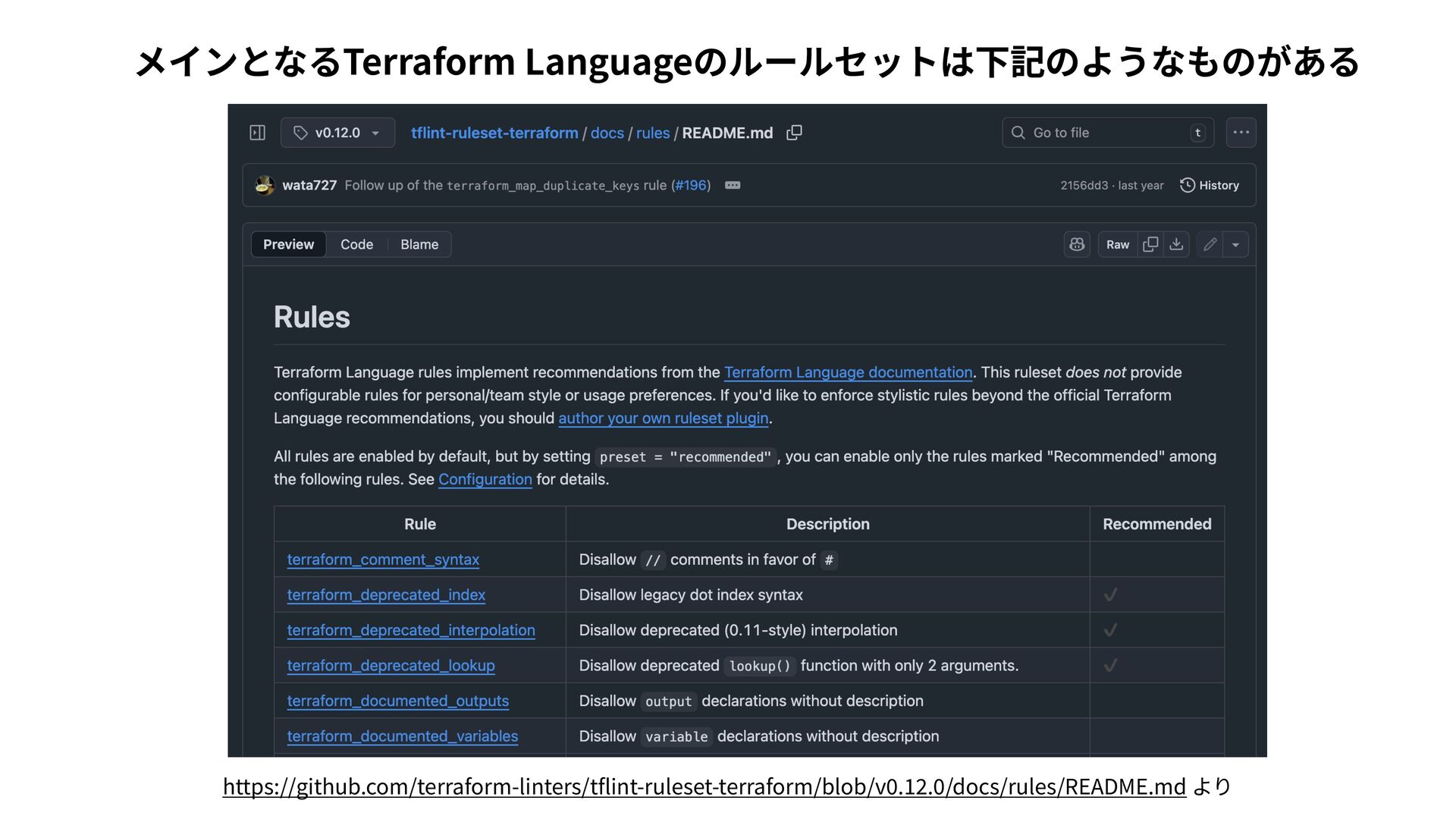Image resolution: width=1456 pixels, height=819 pixels.
Task: Copy raw file contents icon
Action: click(x=1150, y=244)
